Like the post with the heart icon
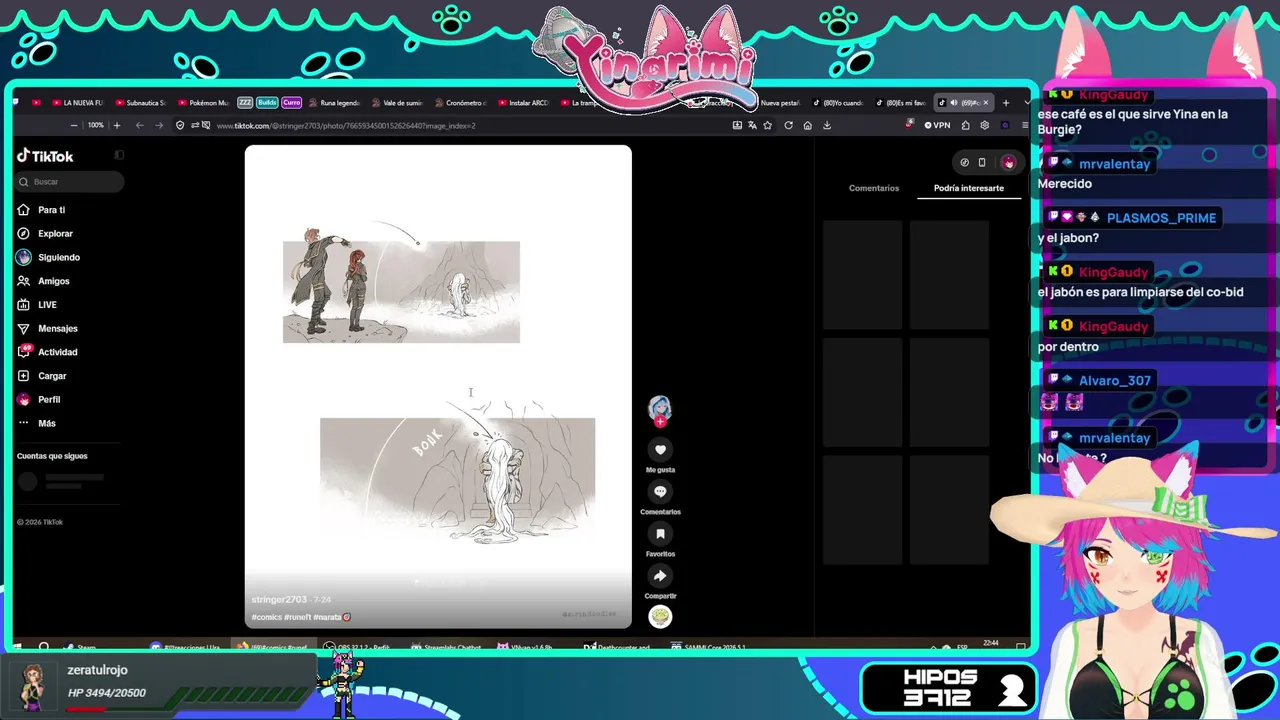 (660, 450)
